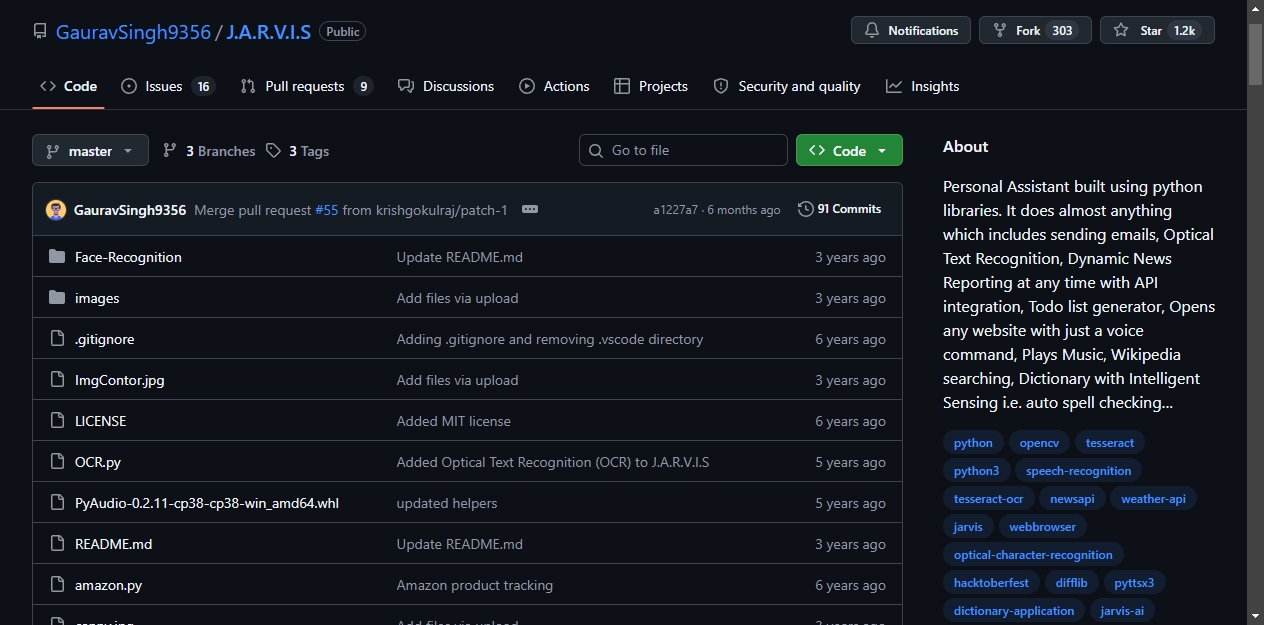Select the weather-api topic tag
Screen dimensions: 1264x625
(1153, 499)
